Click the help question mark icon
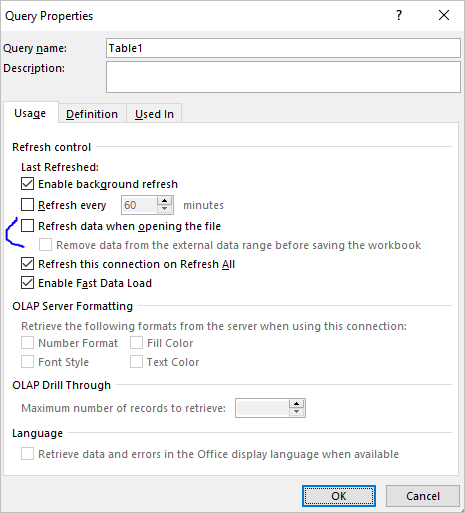The image size is (465, 513). click(x=399, y=15)
